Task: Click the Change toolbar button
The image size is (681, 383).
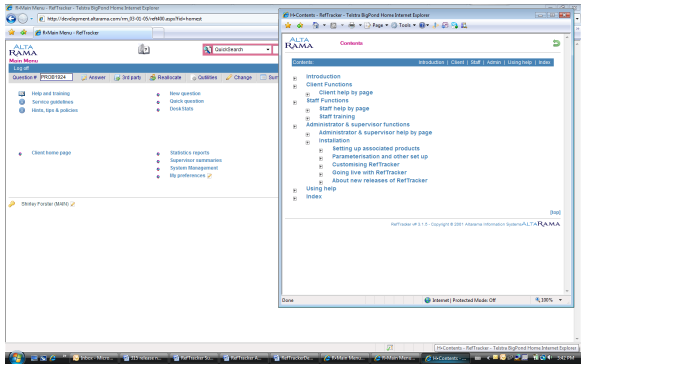Action: pos(239,77)
